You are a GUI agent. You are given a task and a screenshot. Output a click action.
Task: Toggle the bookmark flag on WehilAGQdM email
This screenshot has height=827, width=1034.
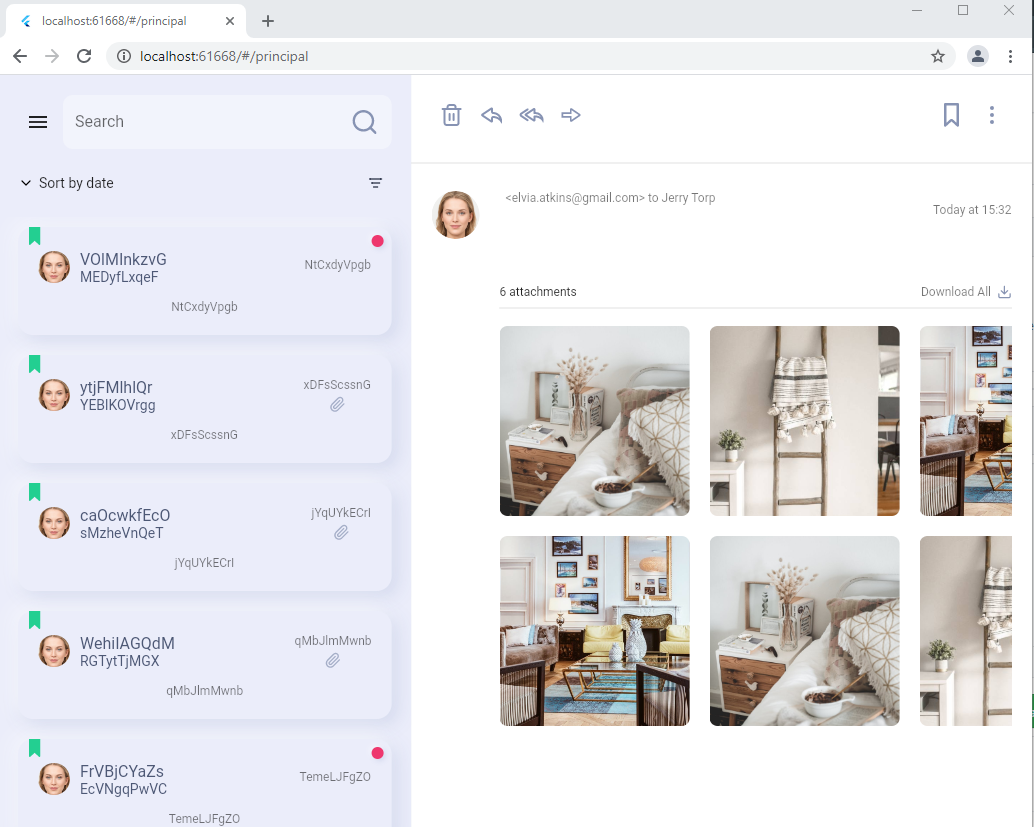coord(35,619)
